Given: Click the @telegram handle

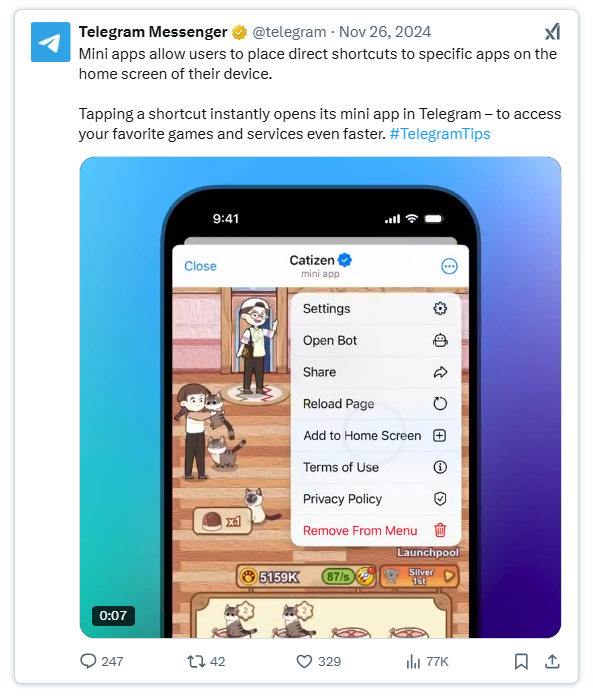Looking at the screenshot, I should (289, 32).
